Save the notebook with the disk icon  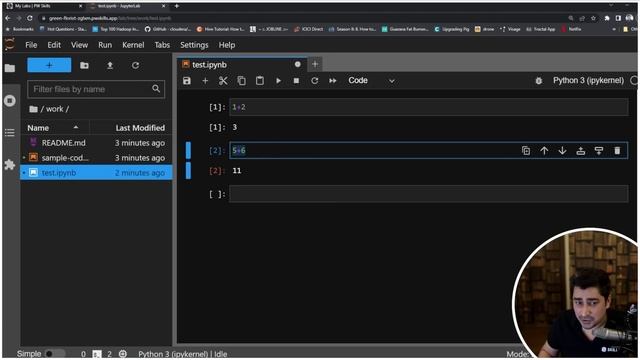(x=187, y=81)
